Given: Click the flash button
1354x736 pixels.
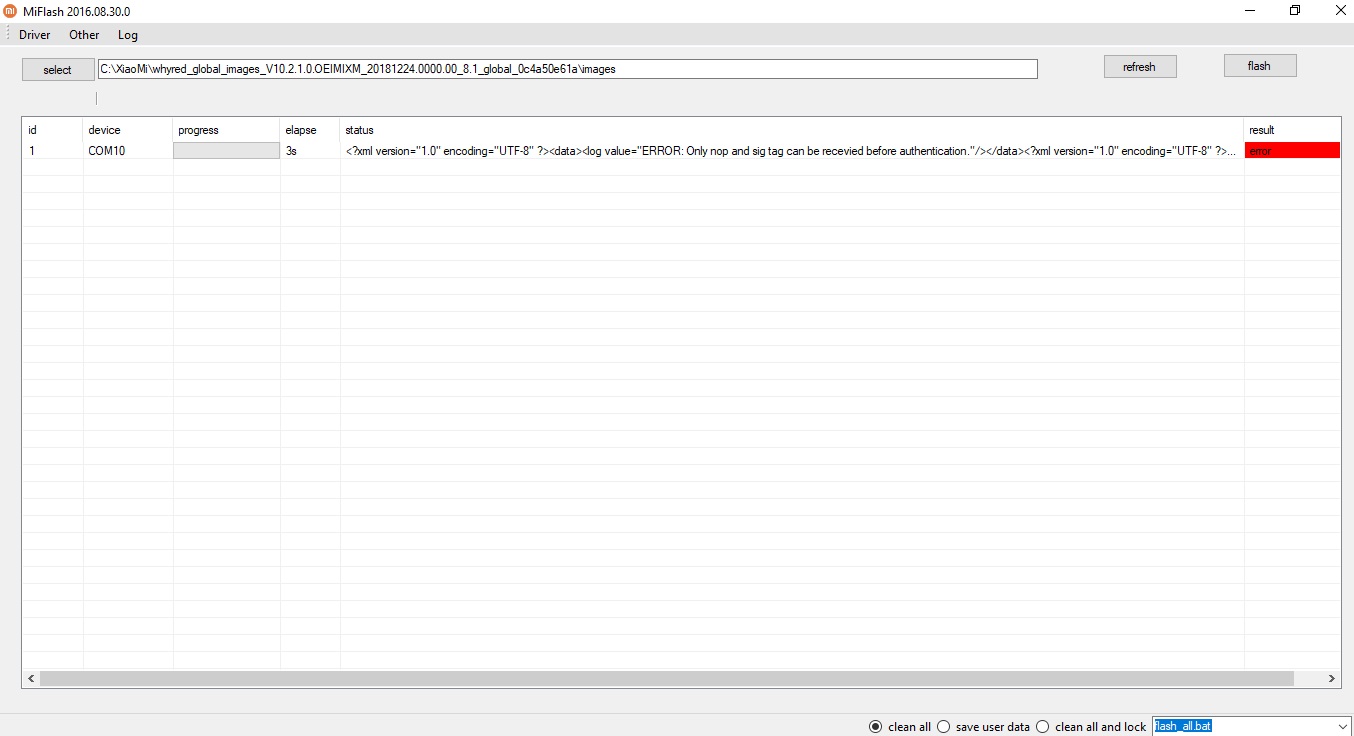Looking at the screenshot, I should coord(1260,66).
